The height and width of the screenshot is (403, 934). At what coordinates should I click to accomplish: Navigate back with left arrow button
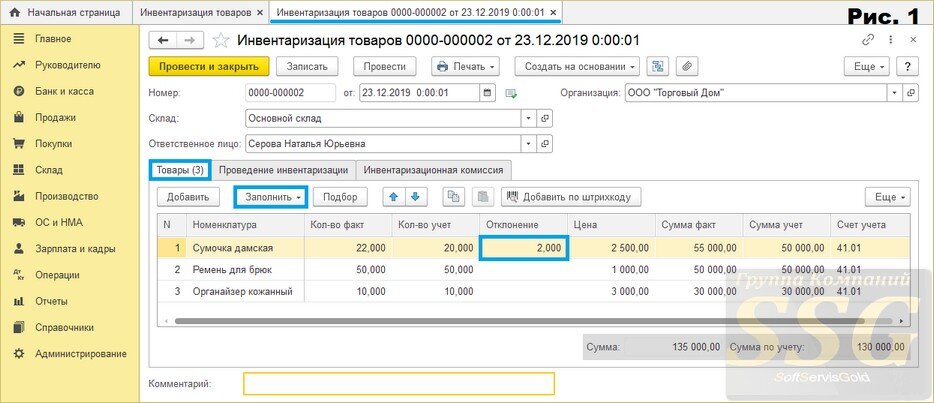click(162, 40)
